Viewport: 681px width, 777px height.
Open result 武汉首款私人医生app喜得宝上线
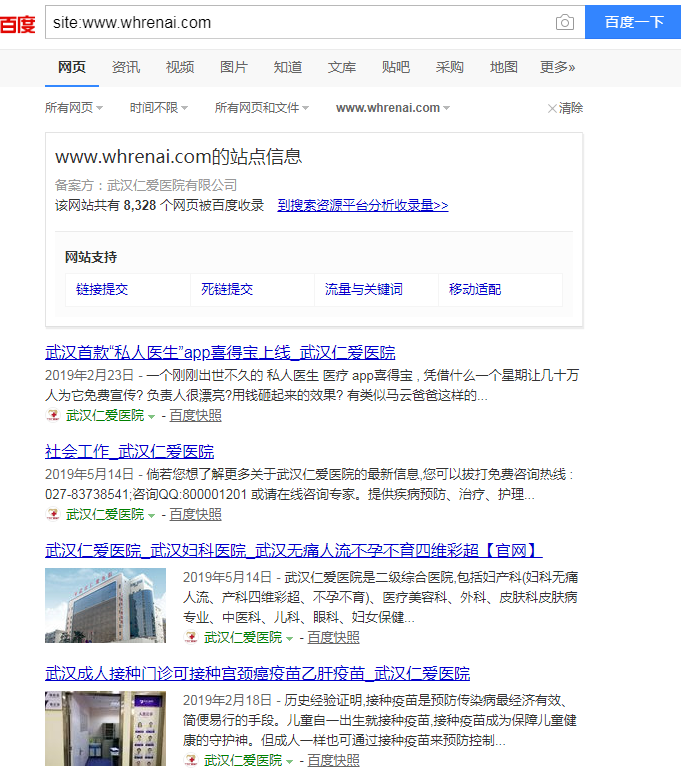click(x=220, y=353)
